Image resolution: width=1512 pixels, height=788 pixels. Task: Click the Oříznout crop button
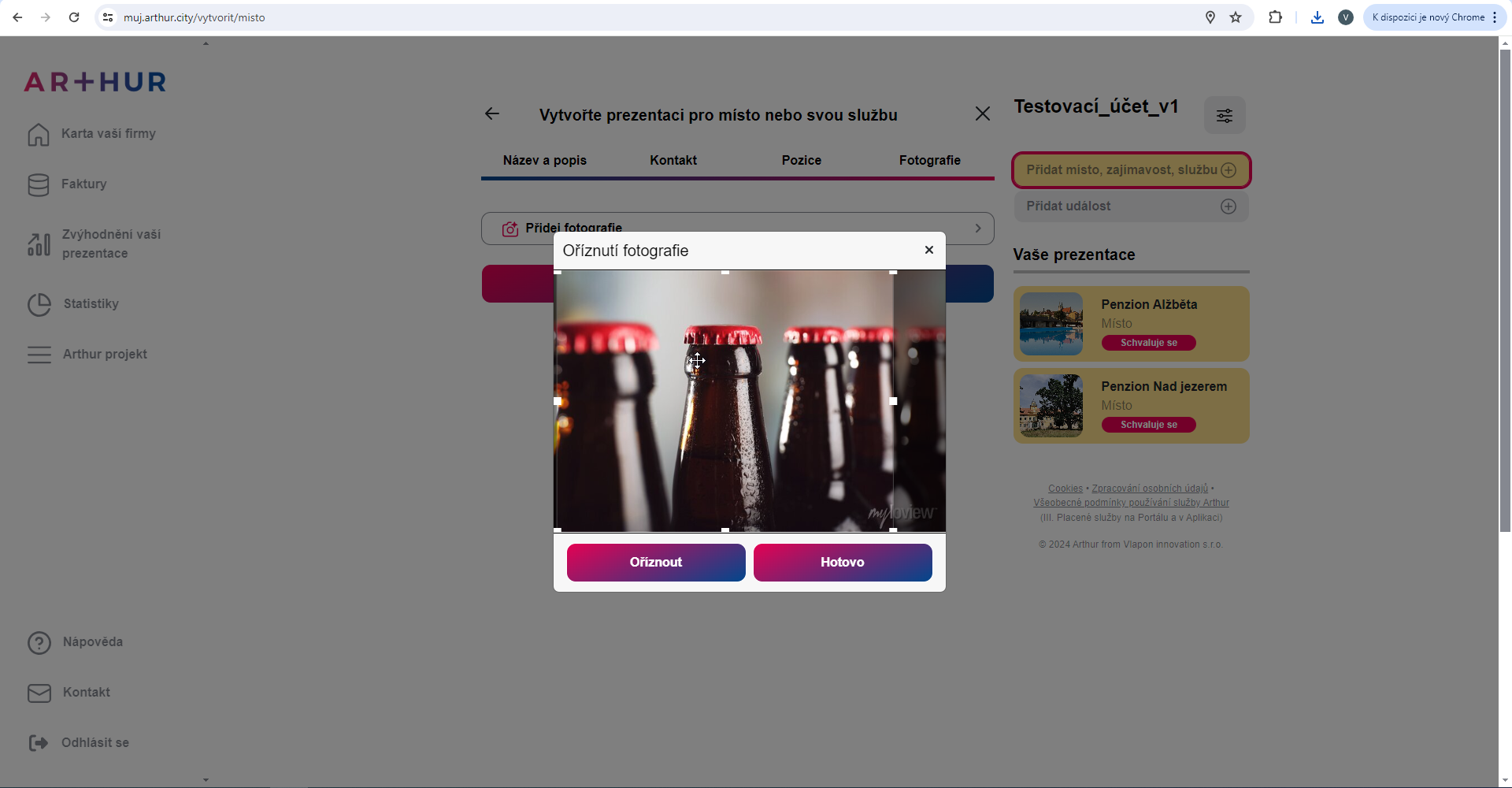click(655, 562)
